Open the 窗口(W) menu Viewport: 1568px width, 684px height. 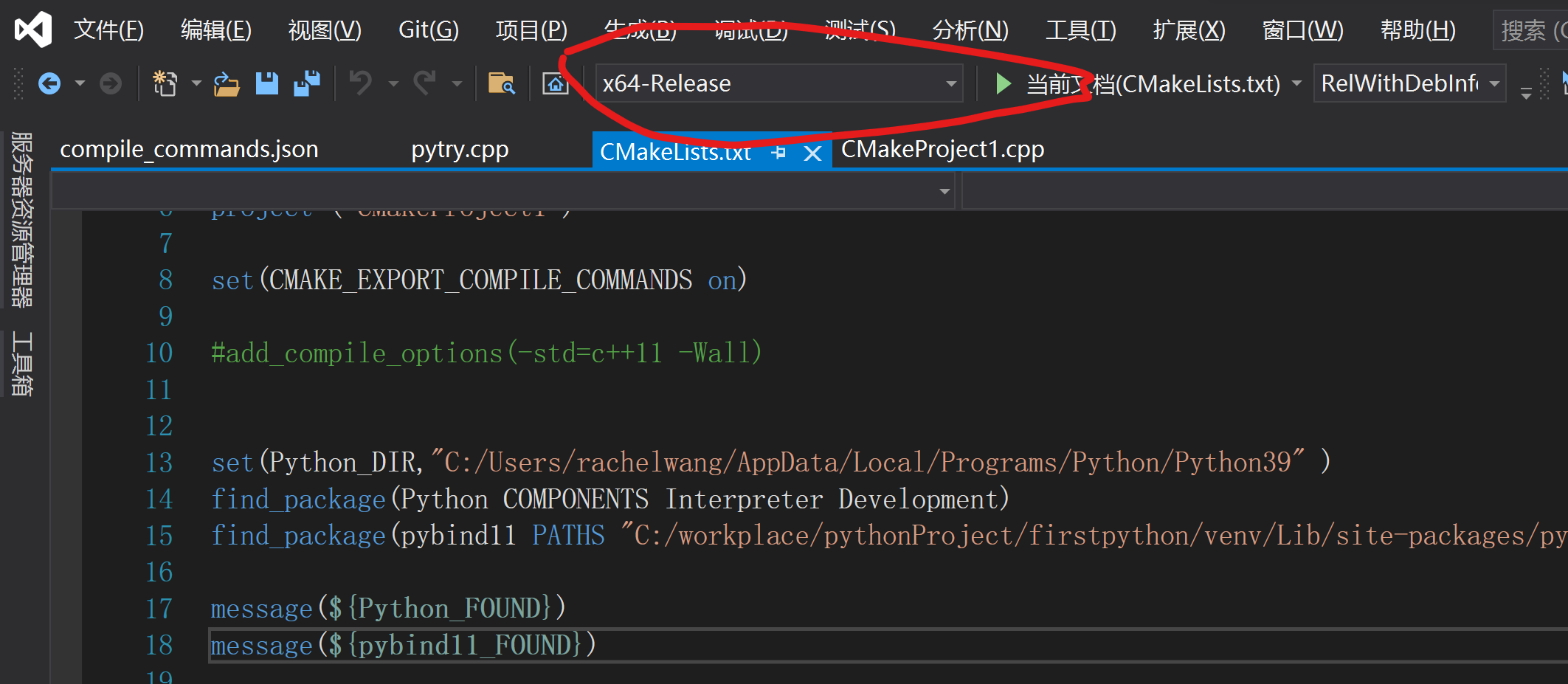point(1303,30)
